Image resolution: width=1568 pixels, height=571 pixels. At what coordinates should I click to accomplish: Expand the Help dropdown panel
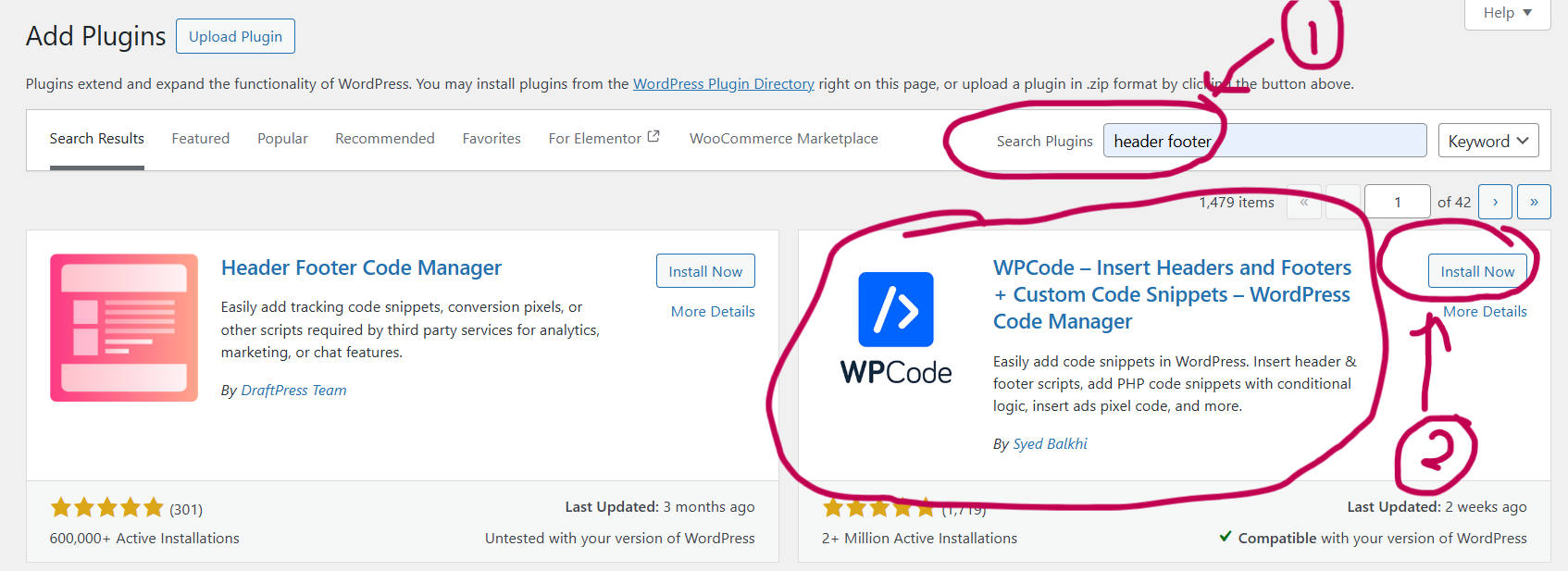click(1507, 13)
